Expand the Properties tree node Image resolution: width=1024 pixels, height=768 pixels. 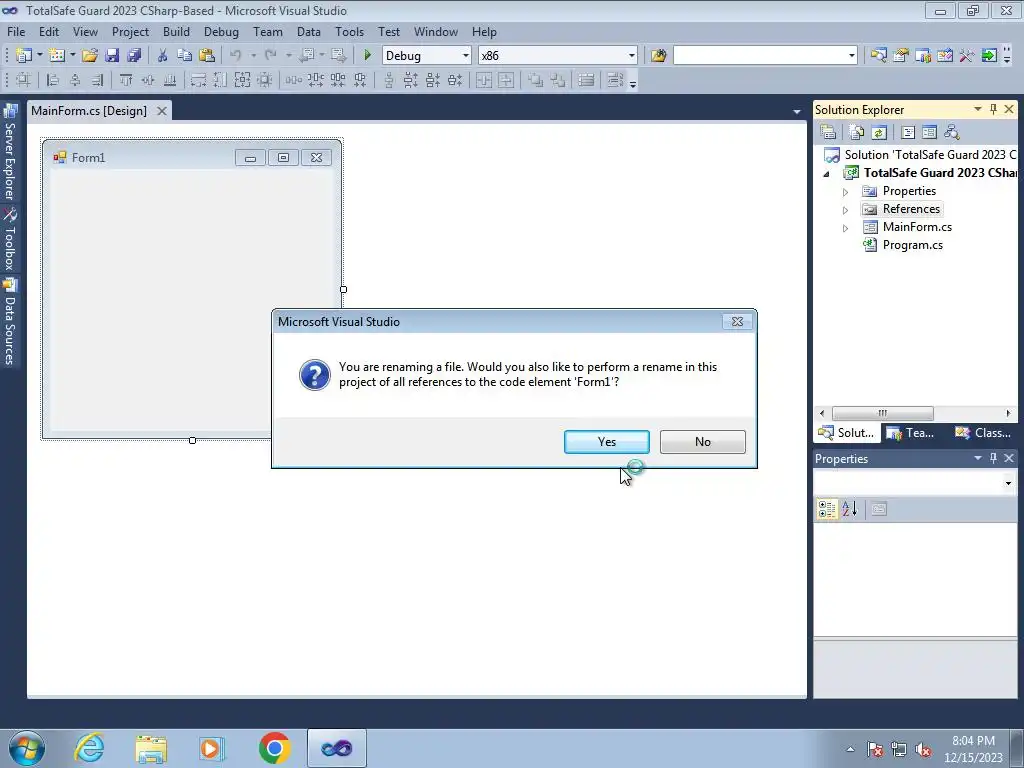(845, 192)
